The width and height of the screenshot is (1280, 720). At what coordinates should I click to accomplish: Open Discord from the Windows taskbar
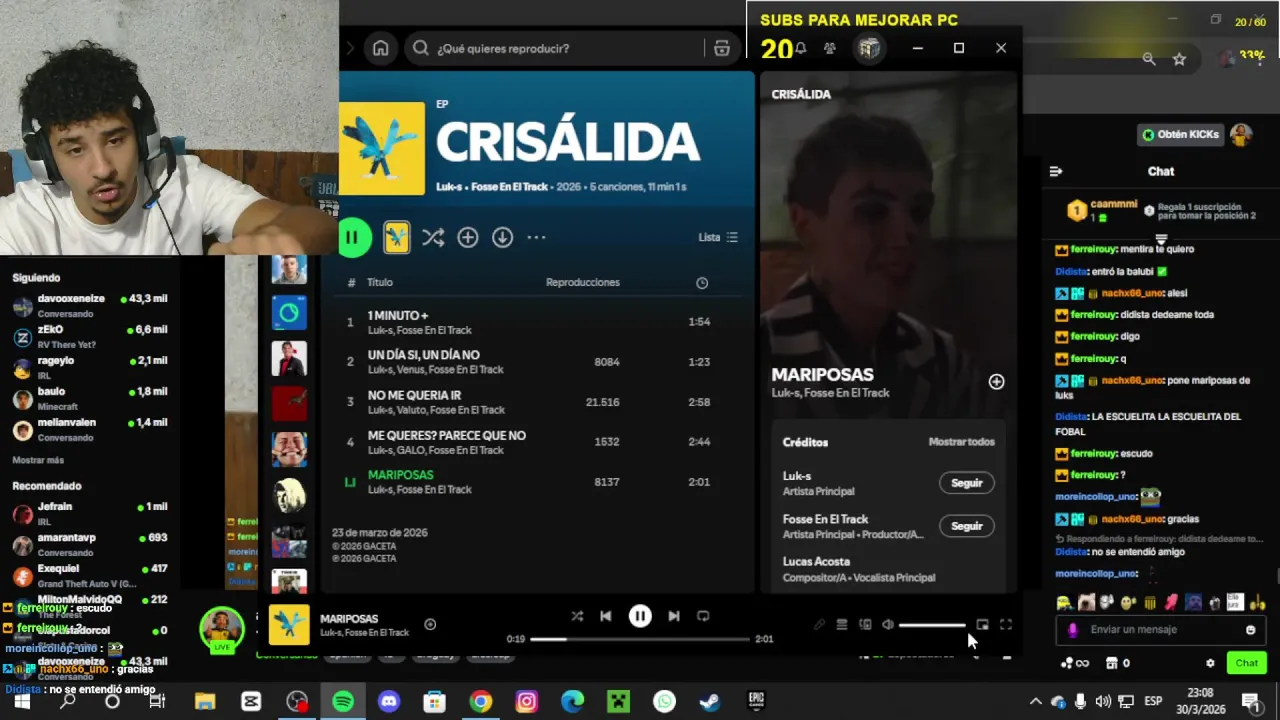(x=389, y=702)
